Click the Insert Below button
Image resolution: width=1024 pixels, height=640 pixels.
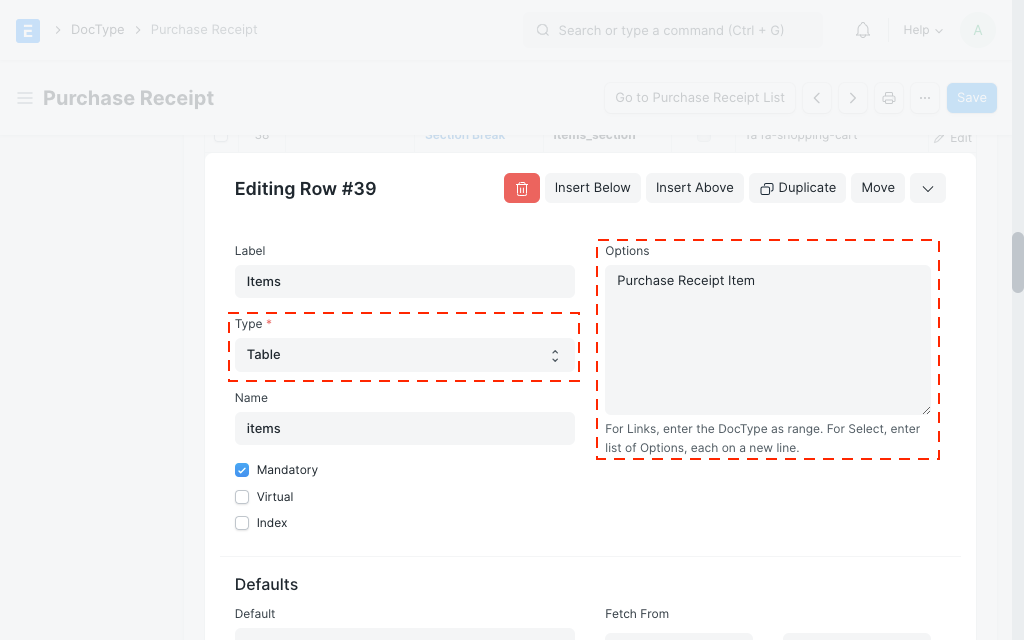pos(592,188)
